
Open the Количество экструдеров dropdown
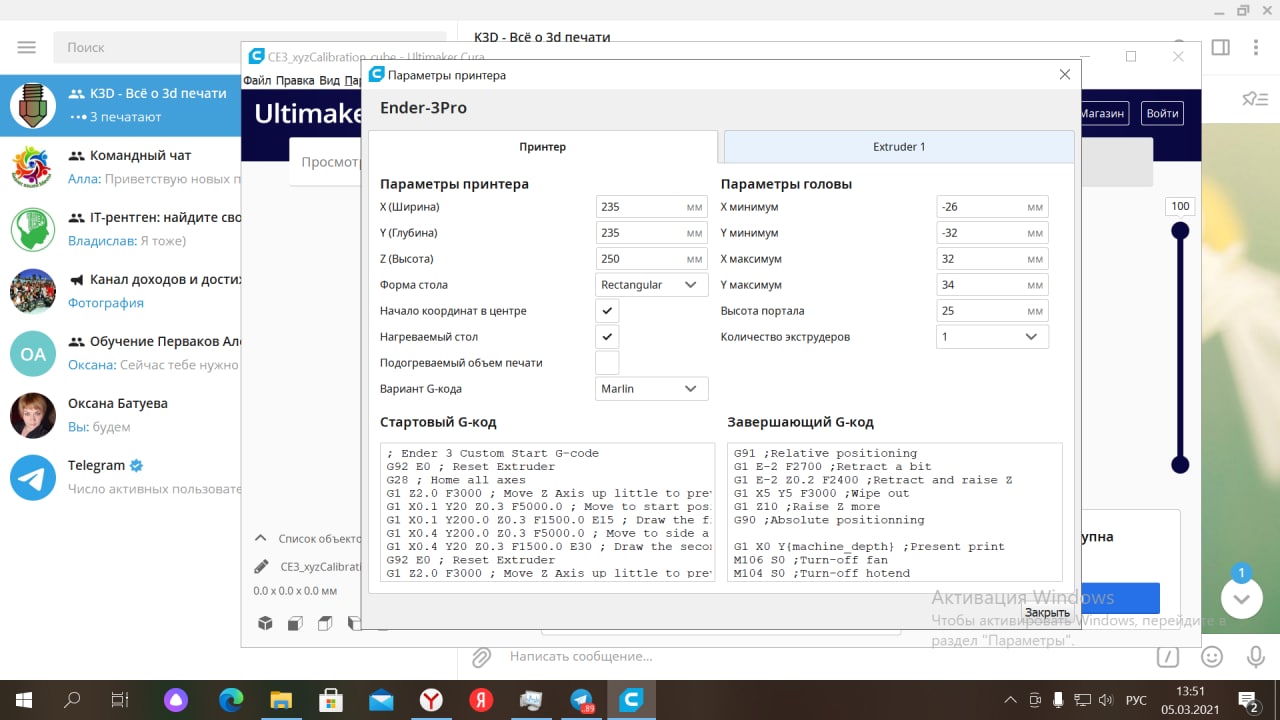point(992,337)
